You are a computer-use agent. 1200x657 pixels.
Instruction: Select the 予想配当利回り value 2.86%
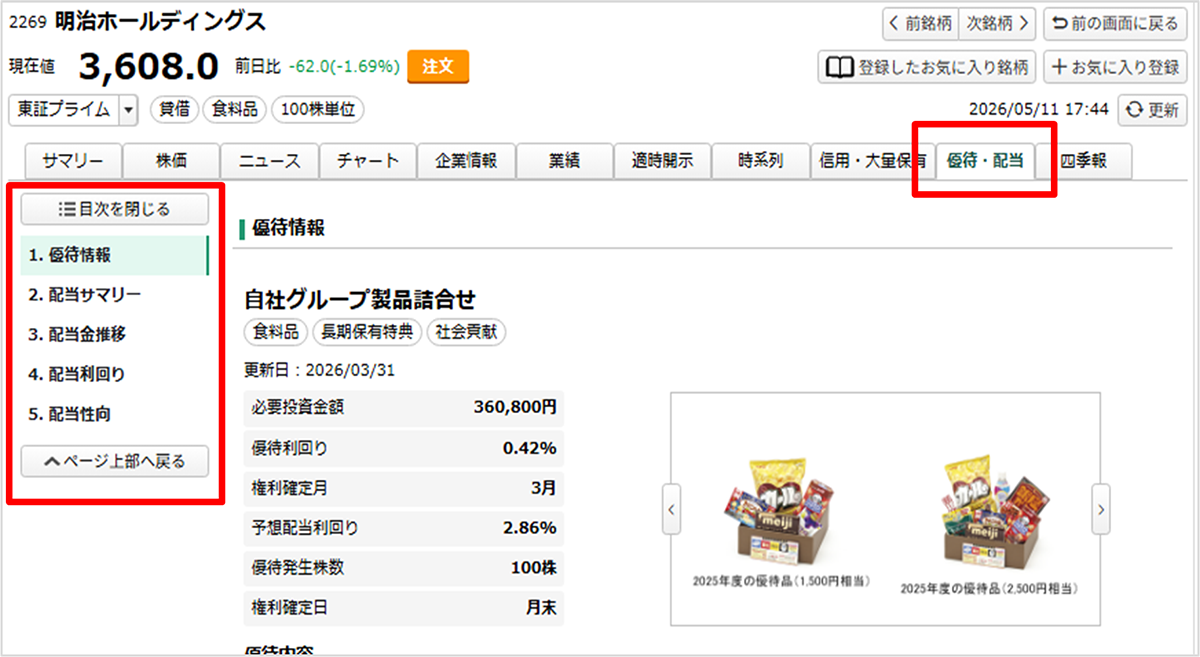point(529,528)
